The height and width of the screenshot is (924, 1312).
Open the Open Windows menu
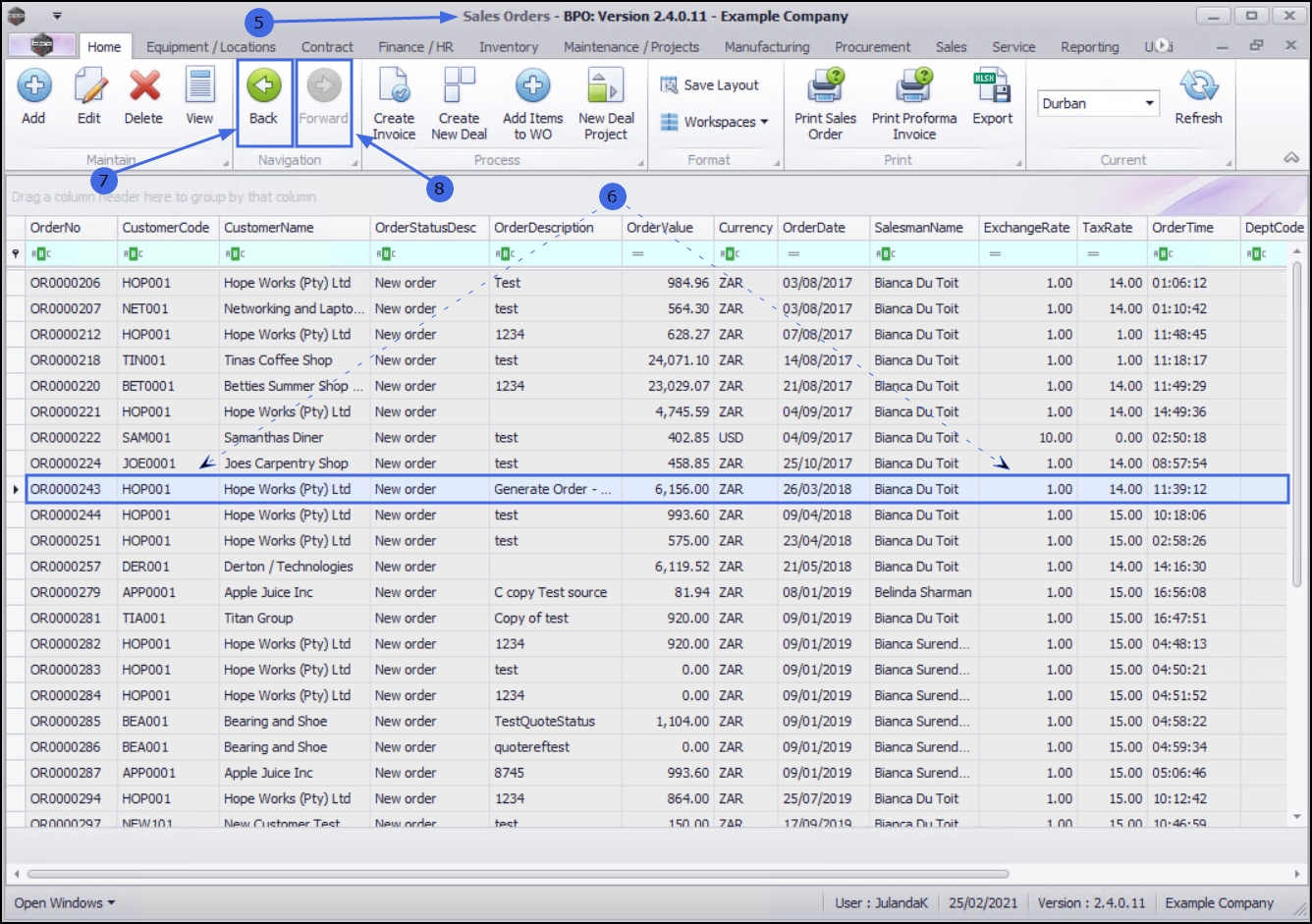[x=64, y=903]
